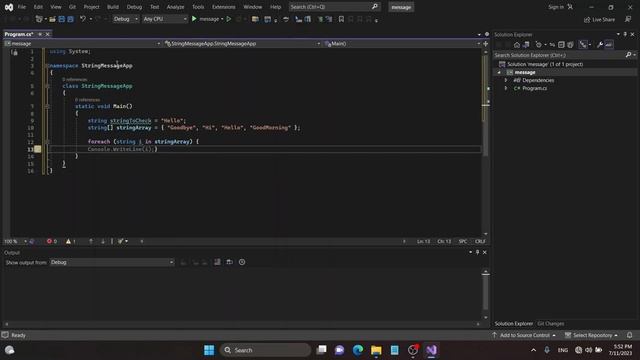
Task: Open the Show output from Debug dropdown
Action: tap(112, 262)
